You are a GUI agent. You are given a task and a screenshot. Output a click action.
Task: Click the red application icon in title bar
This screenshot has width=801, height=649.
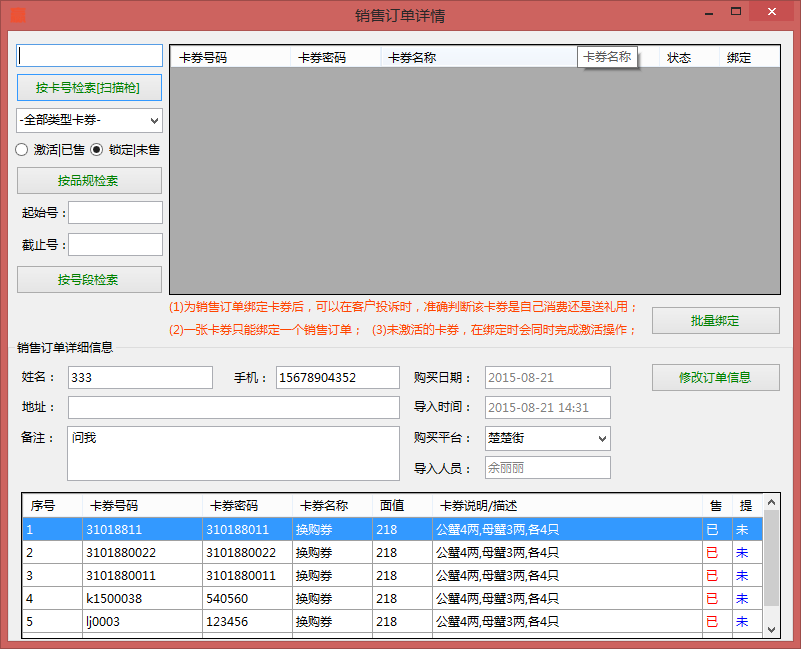click(x=18, y=15)
